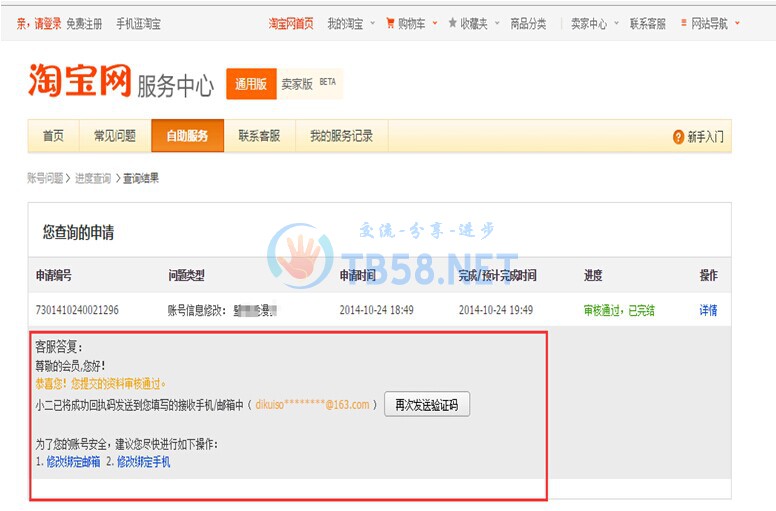Click application time 2014-10-24 18:49
The image size is (776, 511).
(x=377, y=310)
